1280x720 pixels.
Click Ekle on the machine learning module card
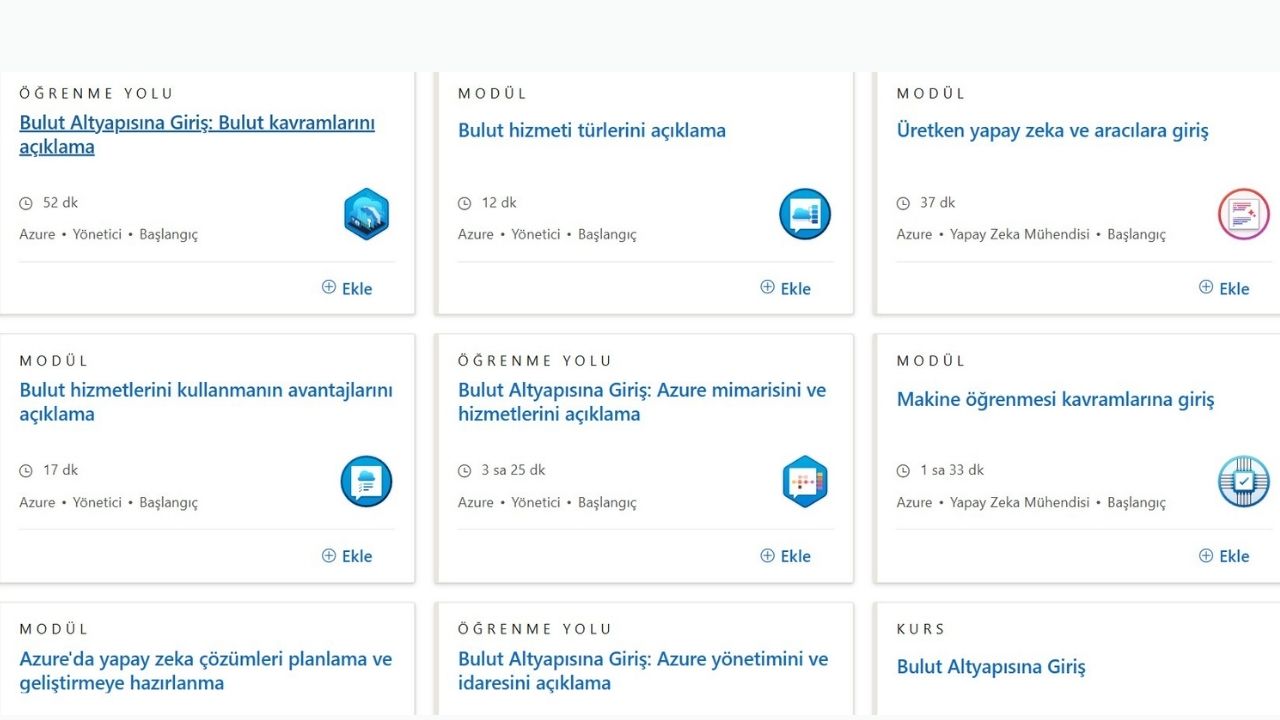point(1224,555)
